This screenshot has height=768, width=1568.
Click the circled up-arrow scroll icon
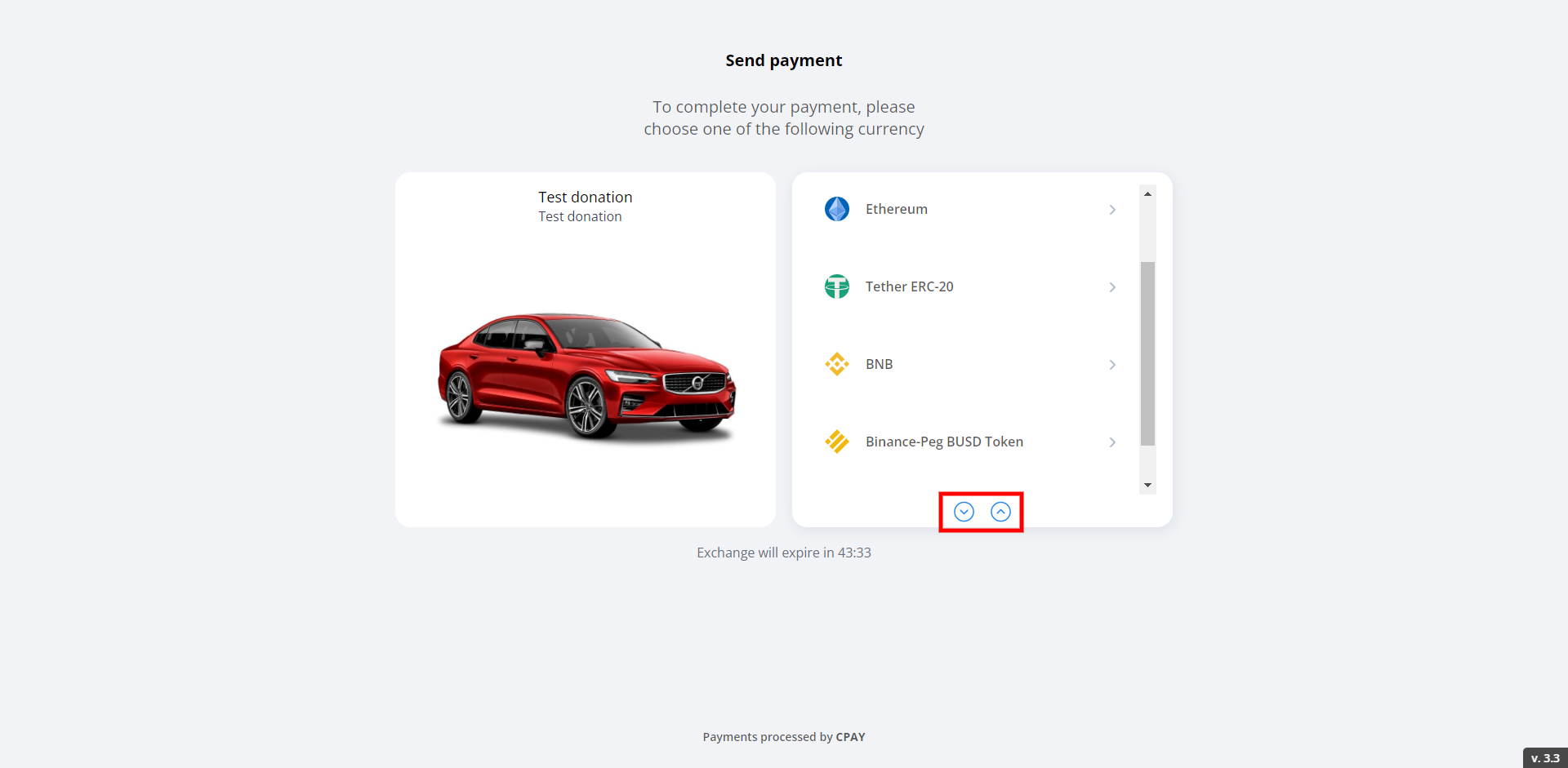point(1000,512)
